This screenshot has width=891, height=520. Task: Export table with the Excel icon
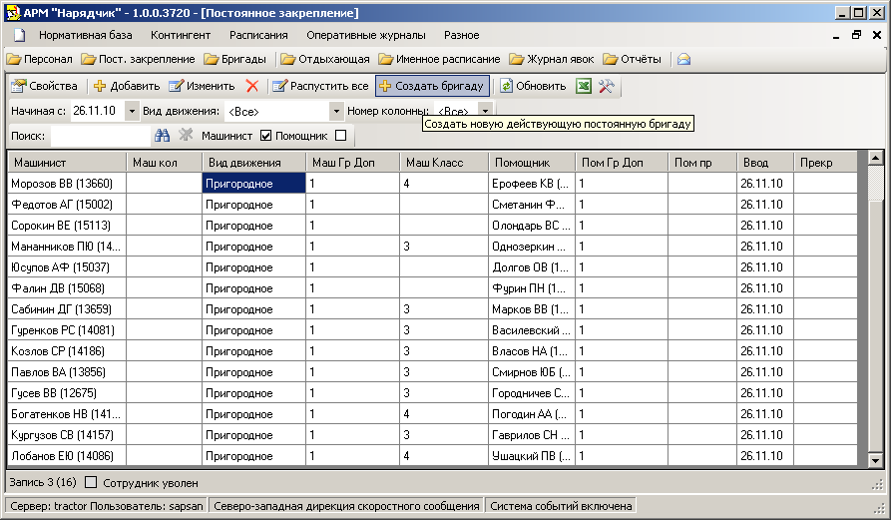pos(584,86)
